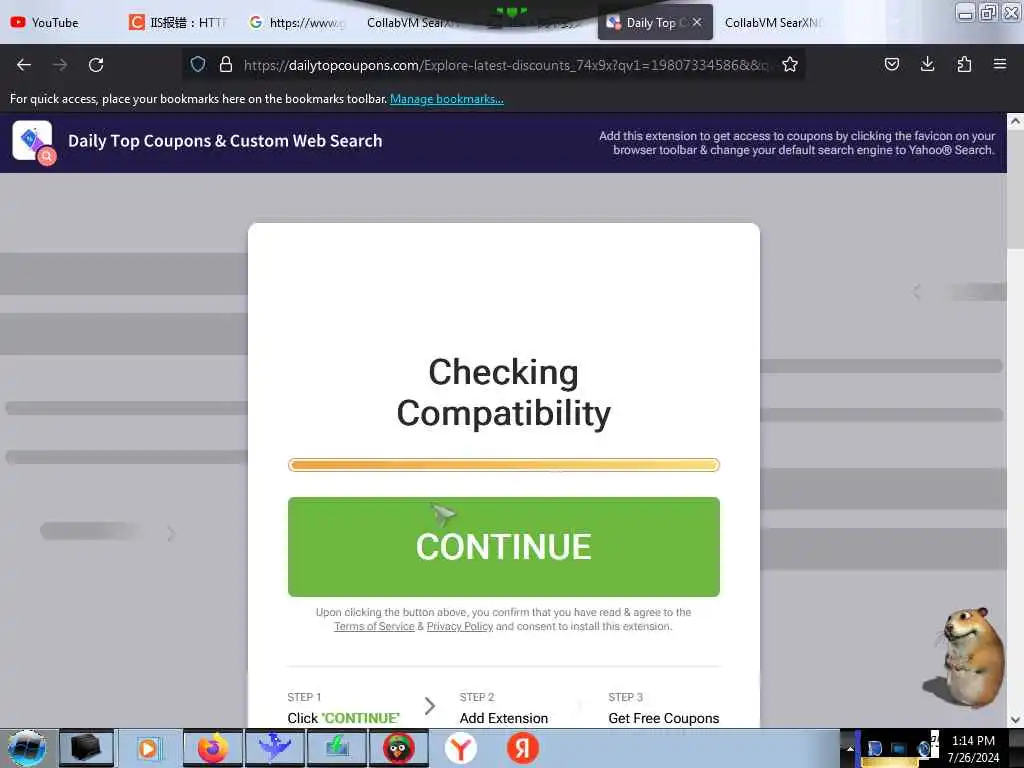
Task: Select the CollabVM SearXNG tab beside the Google tab
Action: 415,23
